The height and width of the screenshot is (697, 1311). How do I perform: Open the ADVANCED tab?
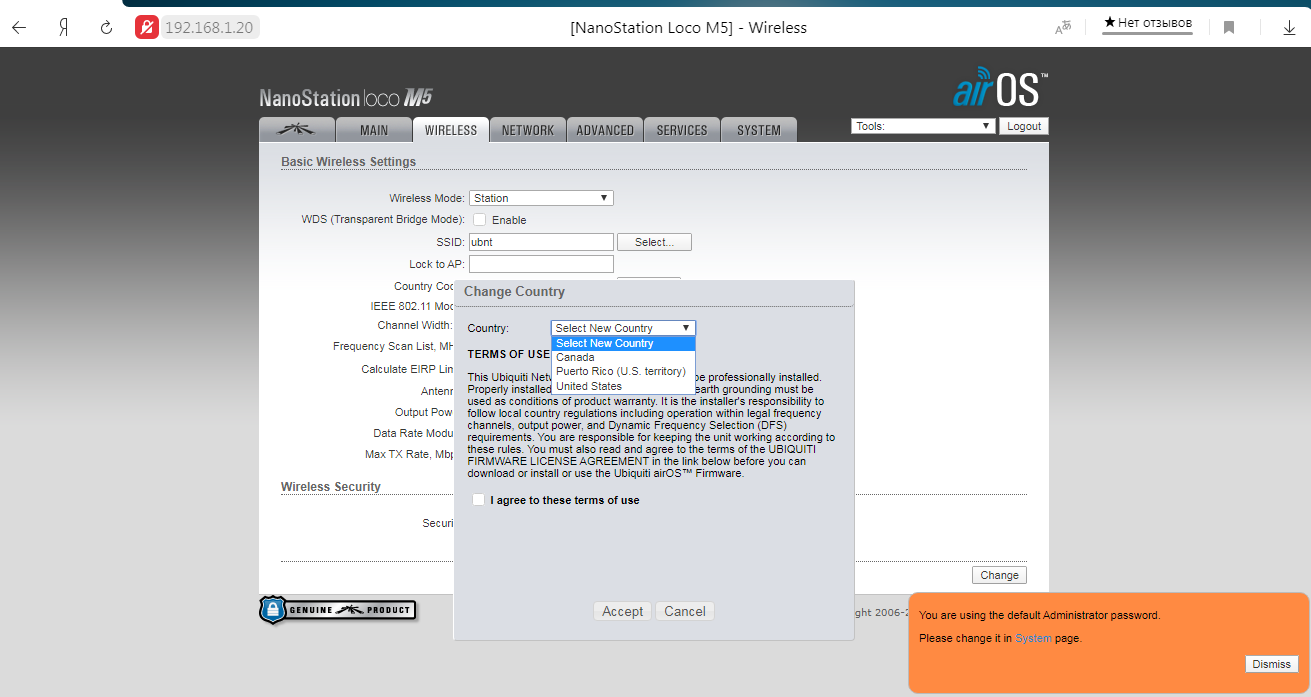(605, 130)
